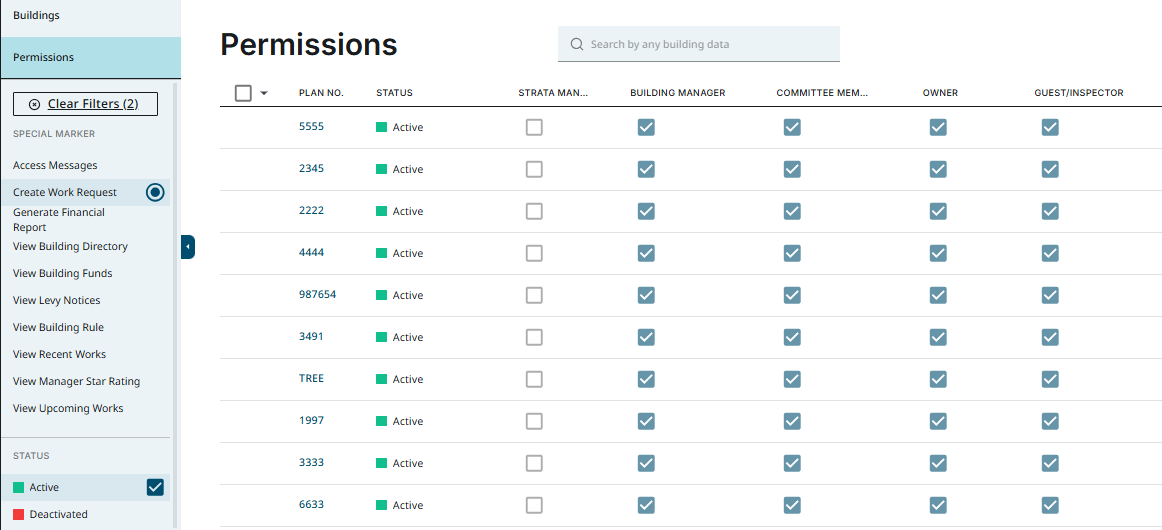Filter by View Recent Works
This screenshot has height=530, width=1162.
[x=59, y=354]
